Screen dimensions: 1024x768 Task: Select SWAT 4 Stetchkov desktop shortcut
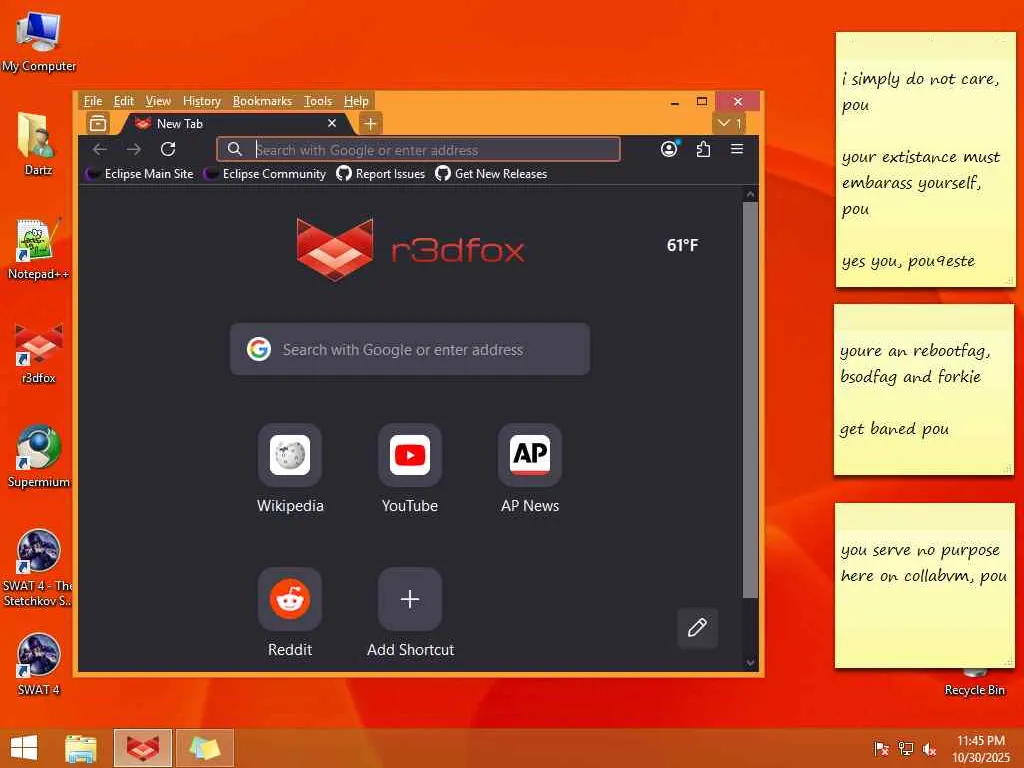[x=38, y=568]
